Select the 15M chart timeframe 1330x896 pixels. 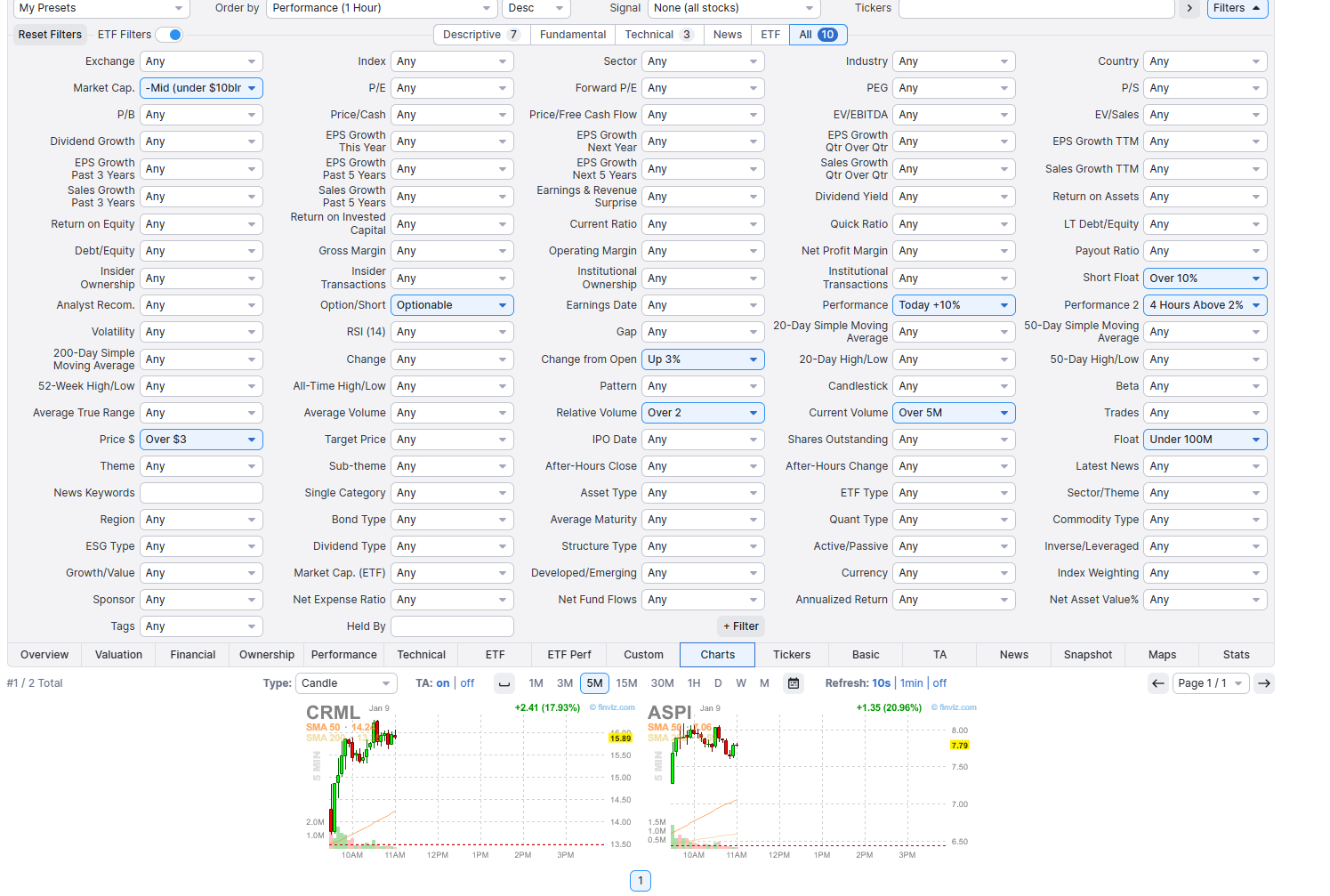click(626, 683)
